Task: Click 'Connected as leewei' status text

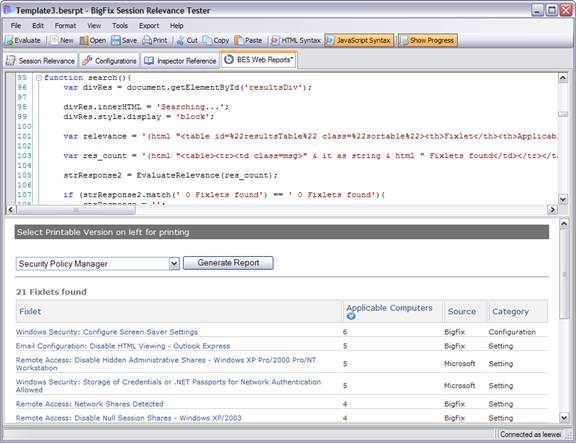Action: [530, 434]
